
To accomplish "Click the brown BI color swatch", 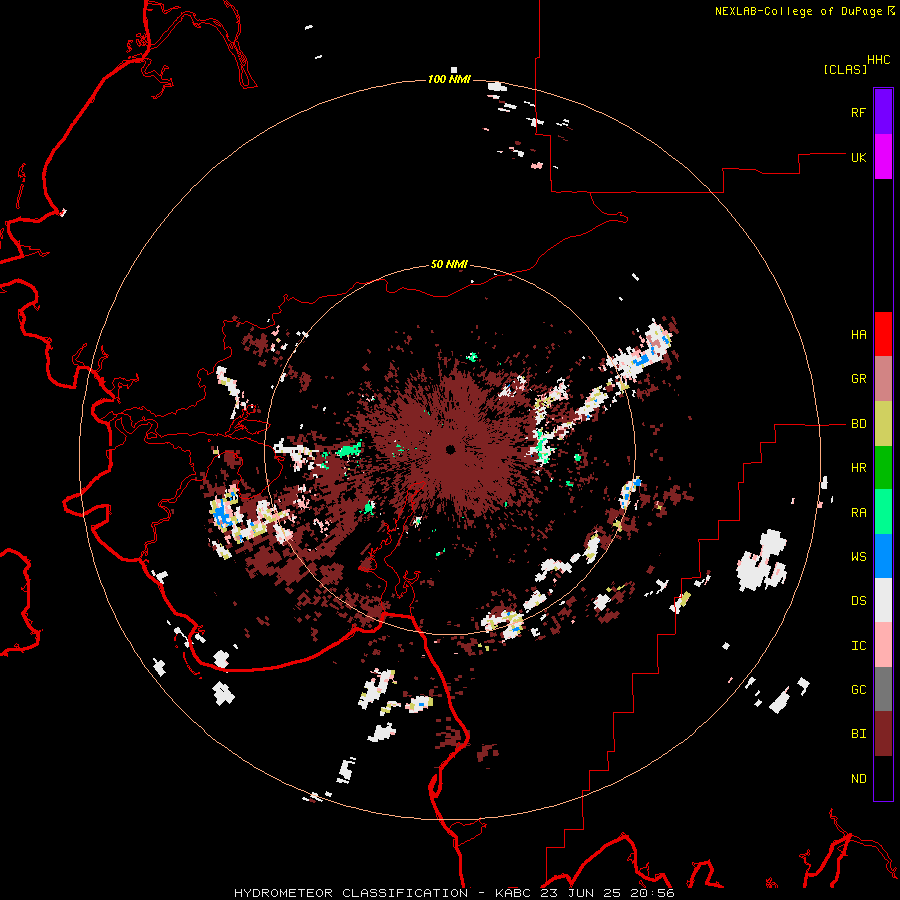I will (883, 734).
